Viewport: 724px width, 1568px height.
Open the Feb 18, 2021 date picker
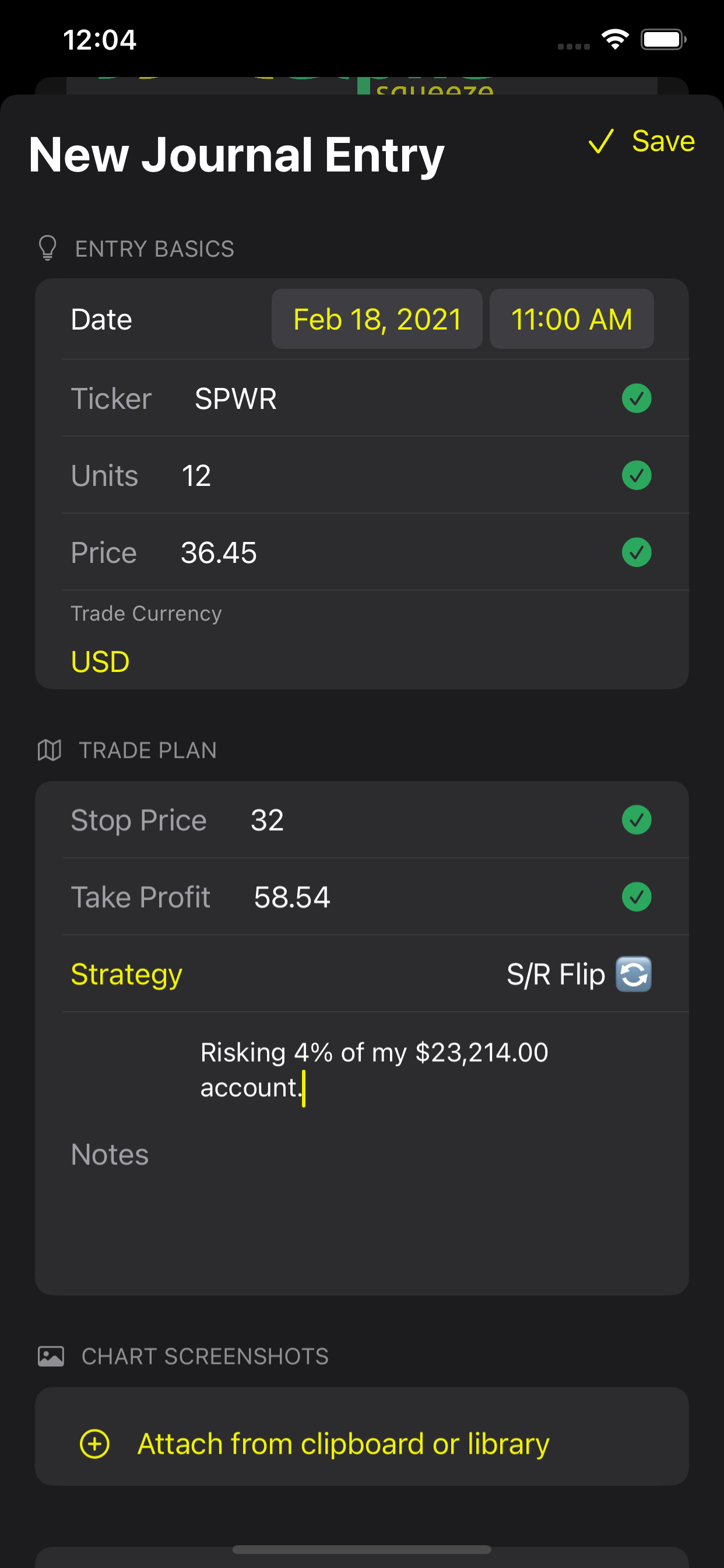377,319
